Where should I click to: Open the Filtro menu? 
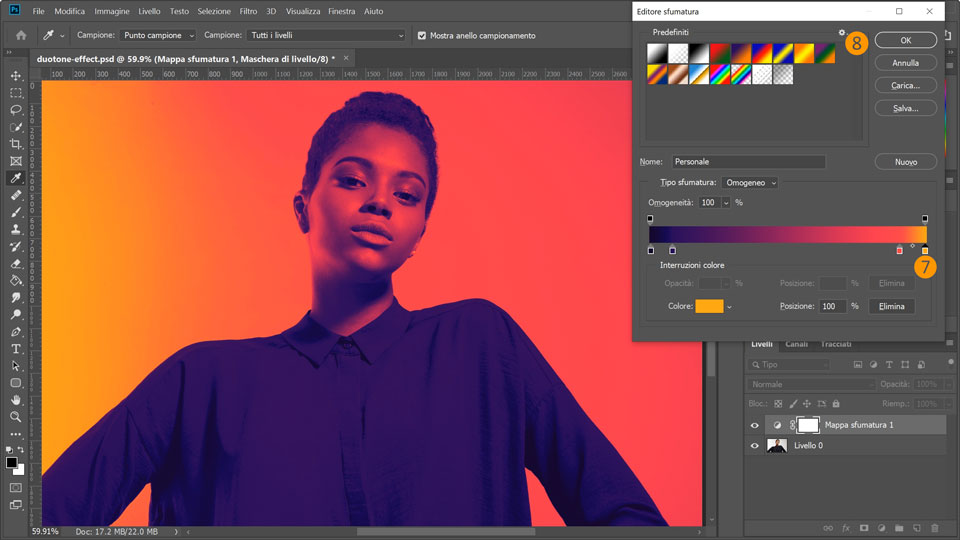[x=248, y=11]
